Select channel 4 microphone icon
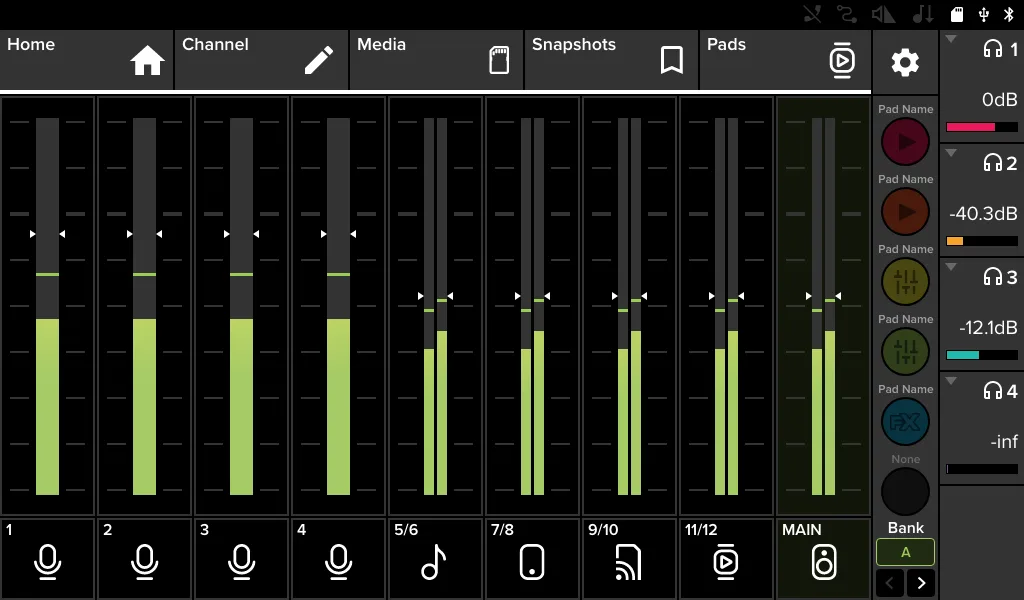Screen dimensions: 1024x600 point(338,561)
